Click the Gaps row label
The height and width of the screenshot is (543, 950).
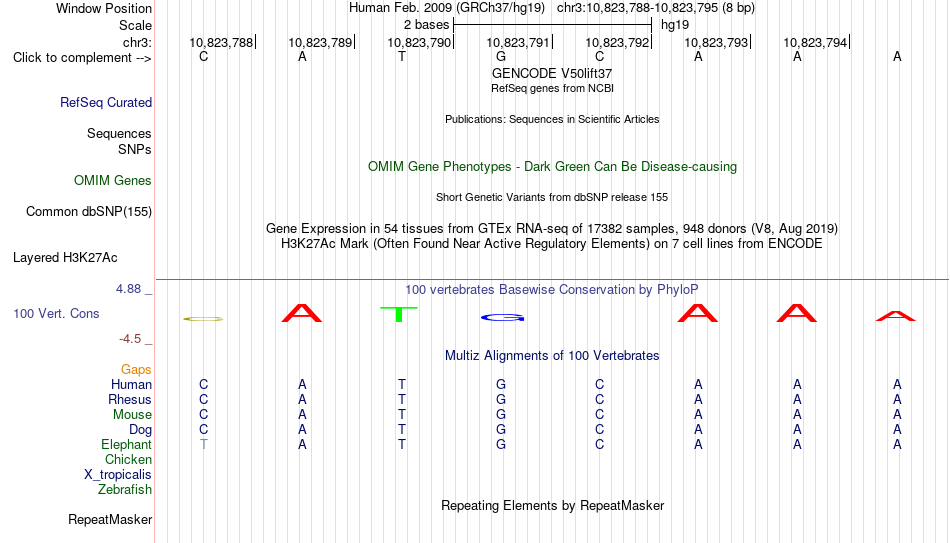pos(136,370)
